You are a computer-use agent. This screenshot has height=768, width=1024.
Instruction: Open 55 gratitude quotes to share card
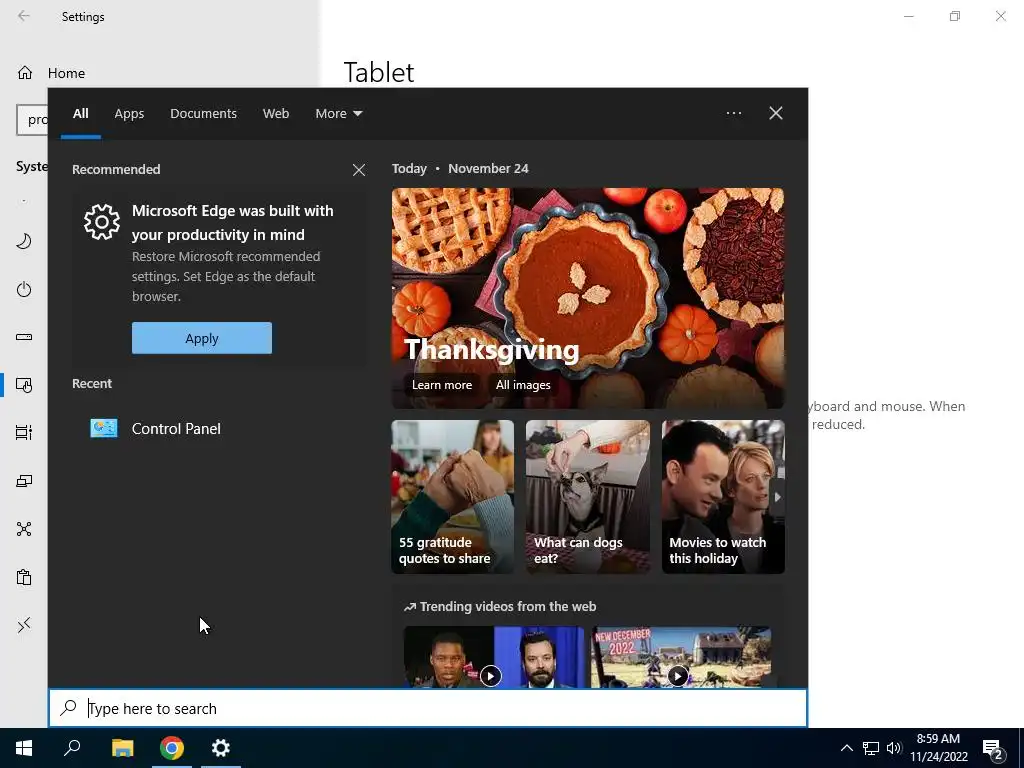[453, 497]
